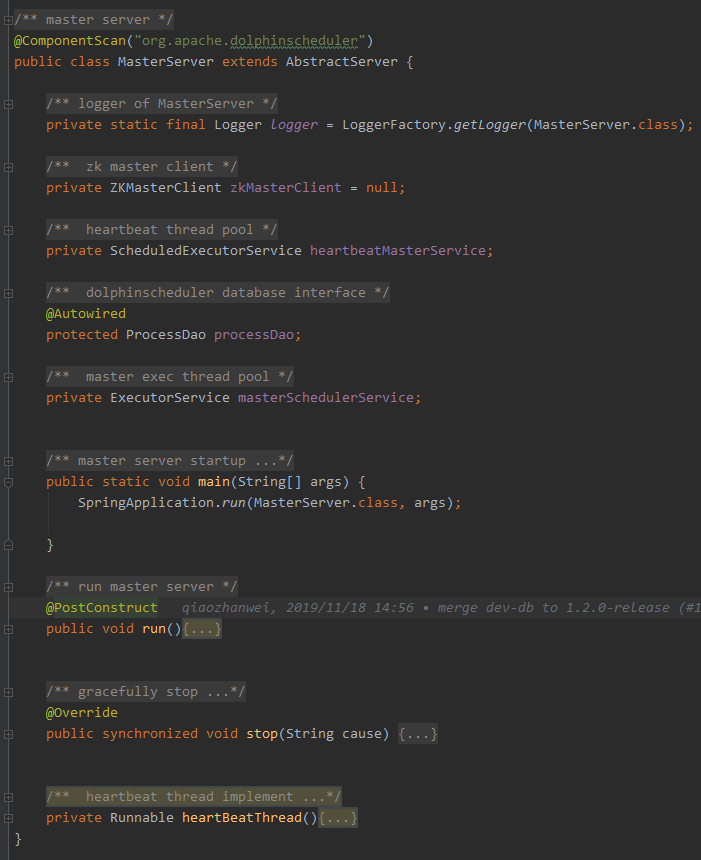Click the main method name
The height and width of the screenshot is (860, 701).
[x=214, y=482]
